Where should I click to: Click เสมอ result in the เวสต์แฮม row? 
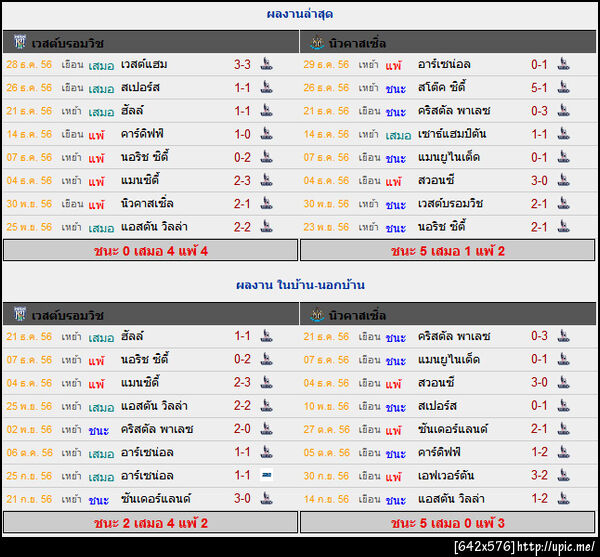101,65
